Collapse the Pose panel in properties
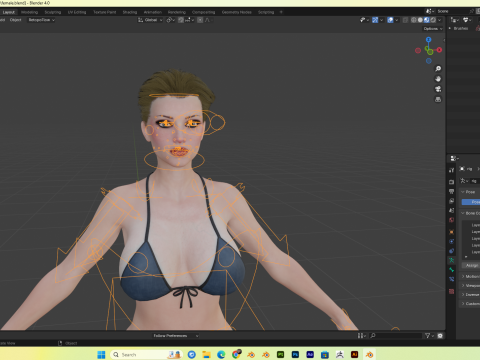 (470, 192)
